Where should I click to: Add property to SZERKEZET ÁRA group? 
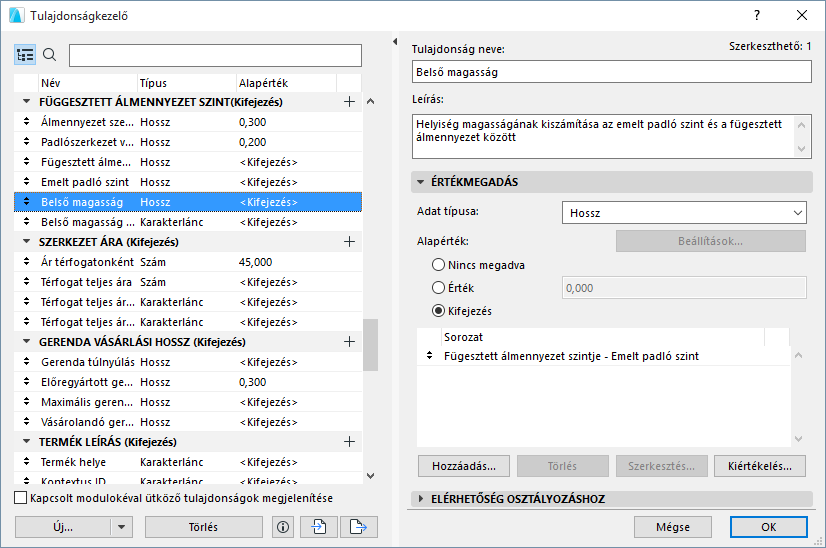click(349, 242)
